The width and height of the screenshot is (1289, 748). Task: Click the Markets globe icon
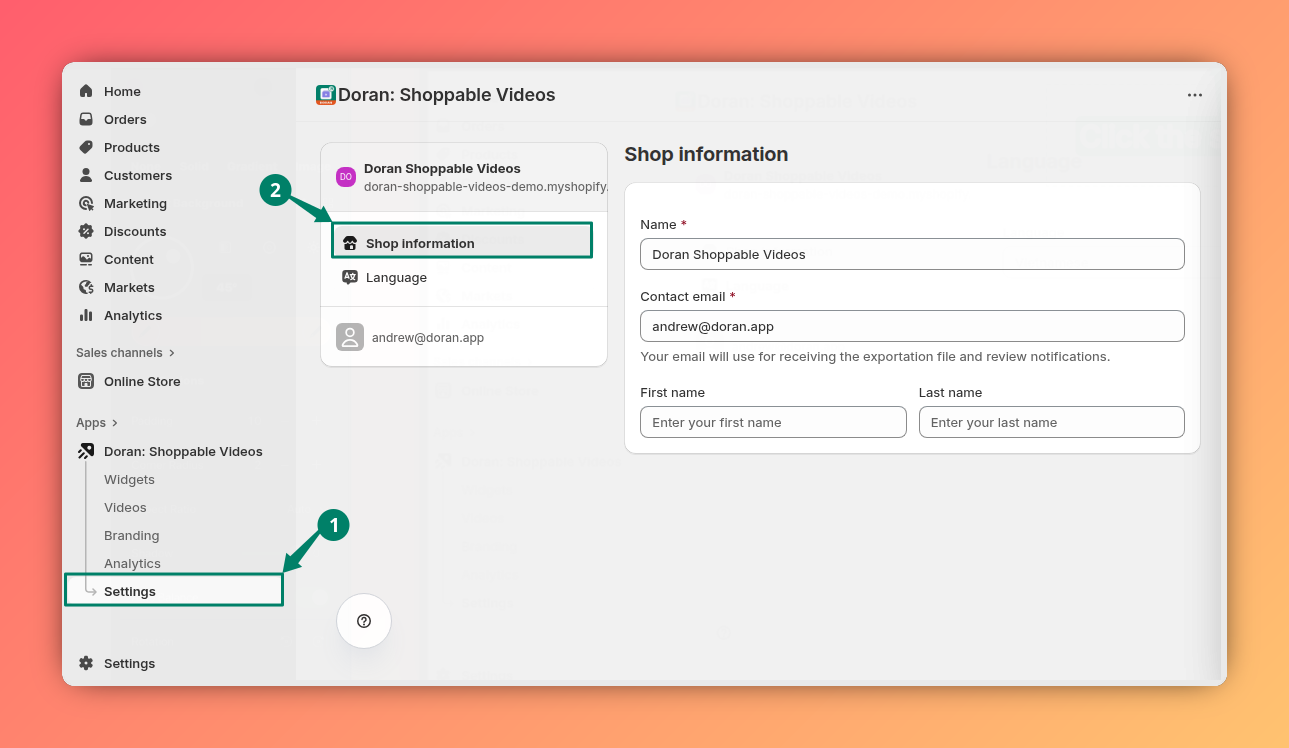(x=86, y=287)
